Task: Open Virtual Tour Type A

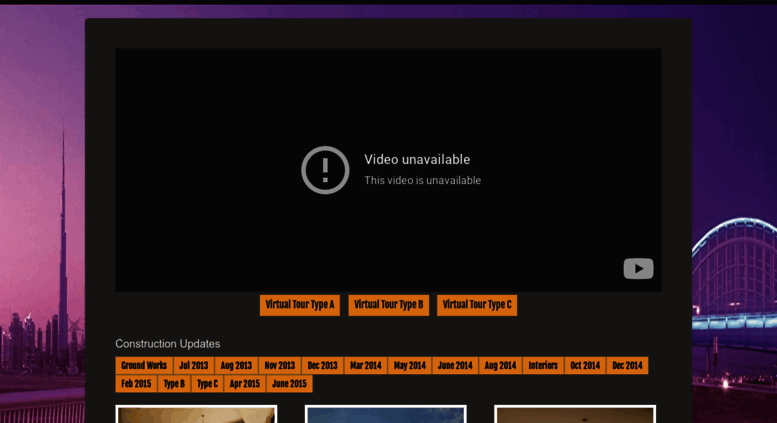Action: point(300,305)
